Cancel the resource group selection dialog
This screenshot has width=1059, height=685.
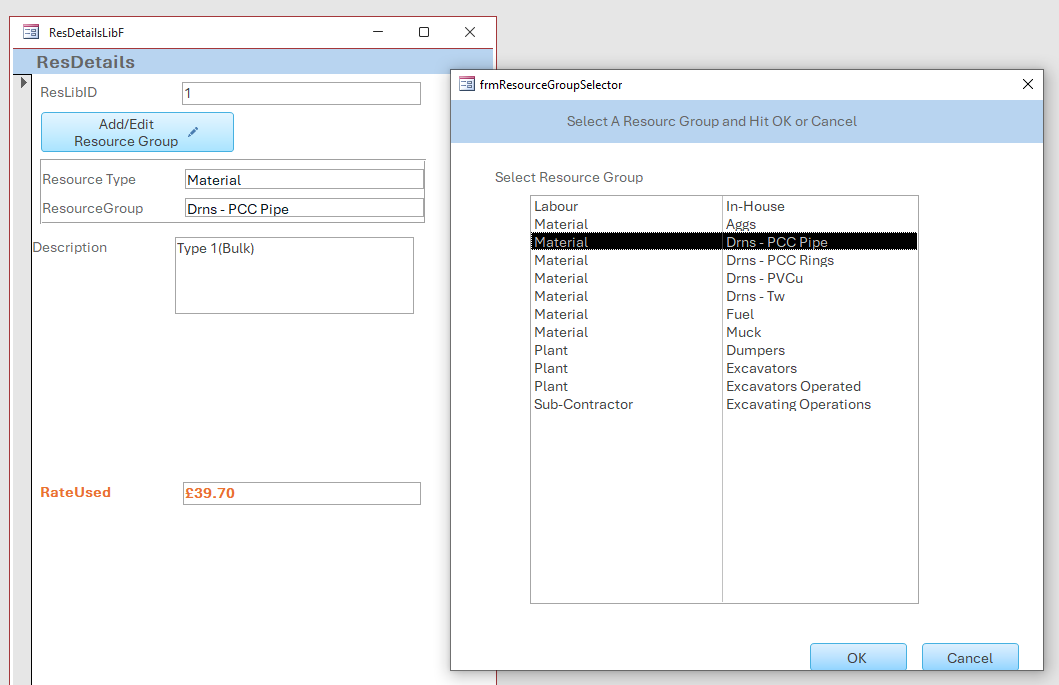(969, 658)
